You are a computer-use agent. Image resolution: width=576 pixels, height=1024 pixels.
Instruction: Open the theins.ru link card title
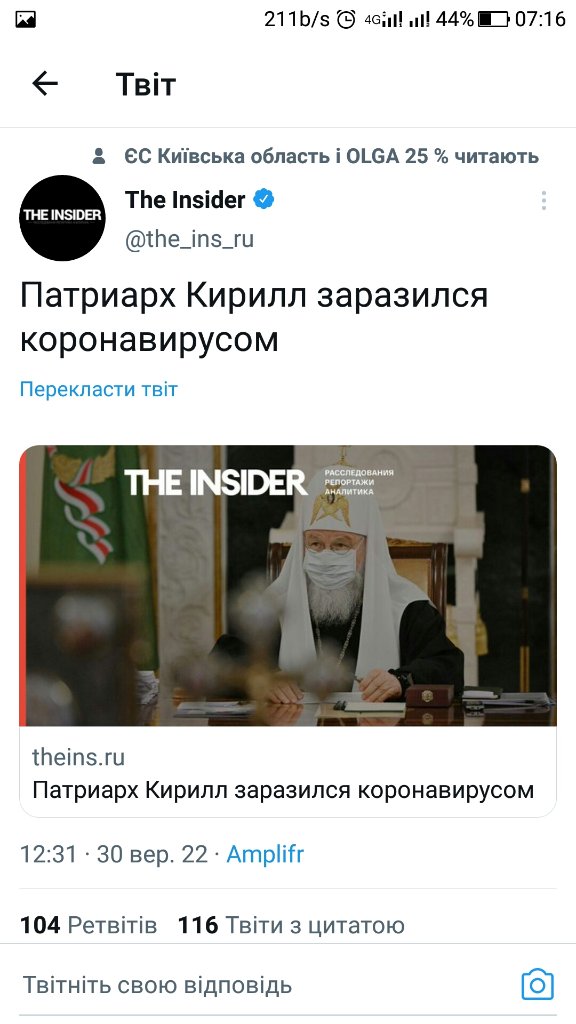coord(283,790)
